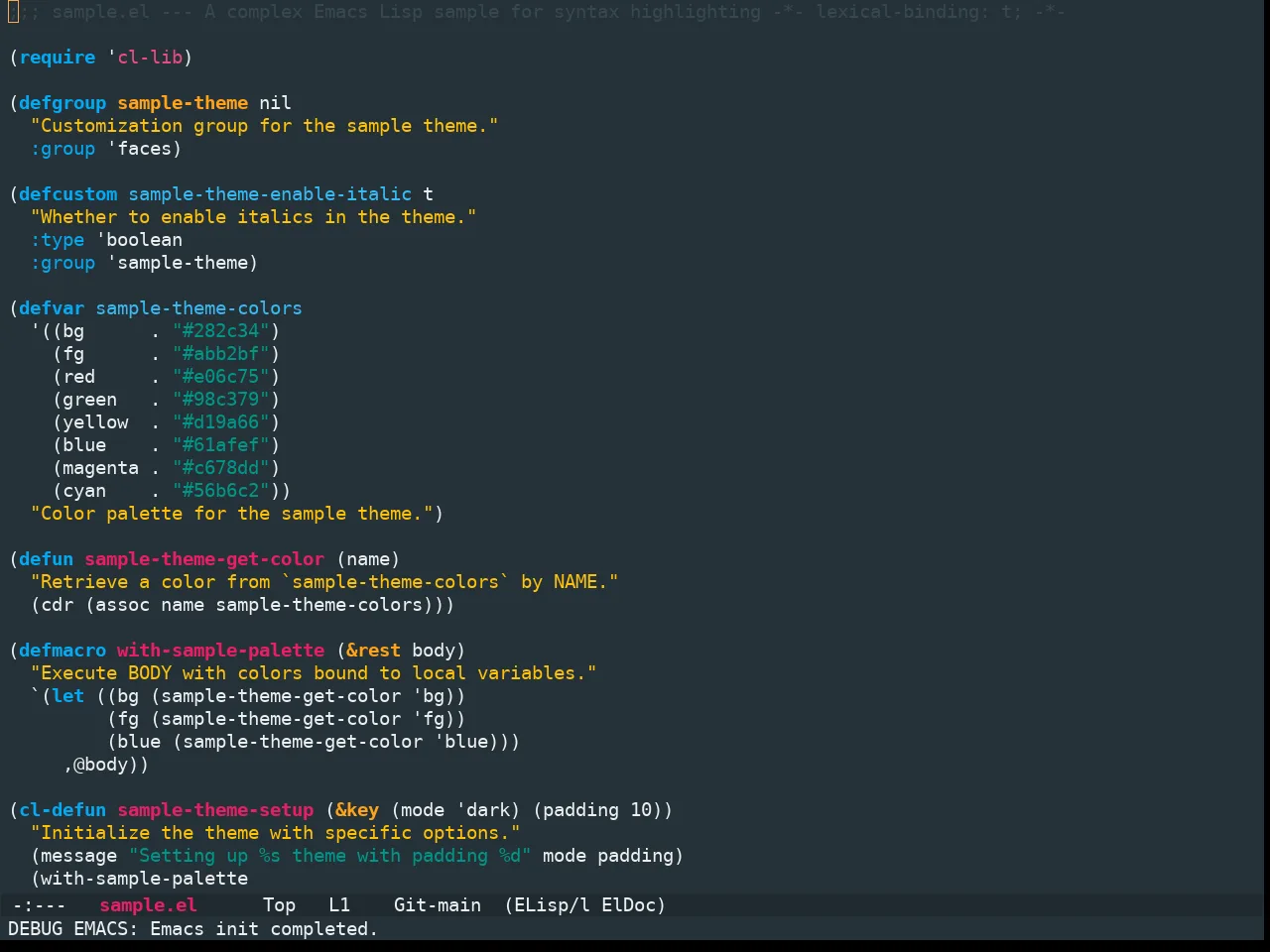1270x952 pixels.
Task: Click the '&rest' keyword
Action: click(x=374, y=651)
